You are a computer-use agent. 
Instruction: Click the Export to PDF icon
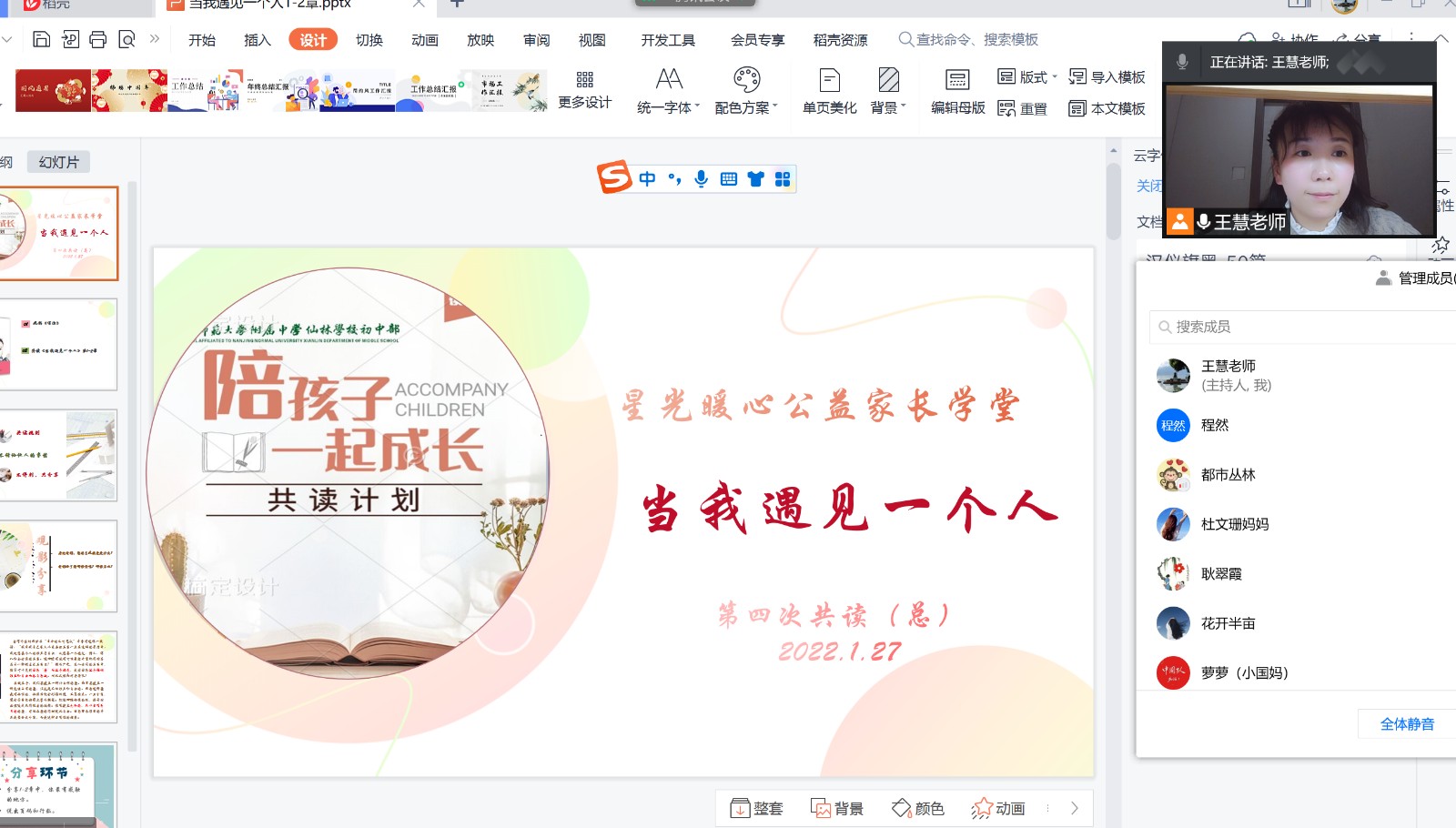(x=70, y=39)
